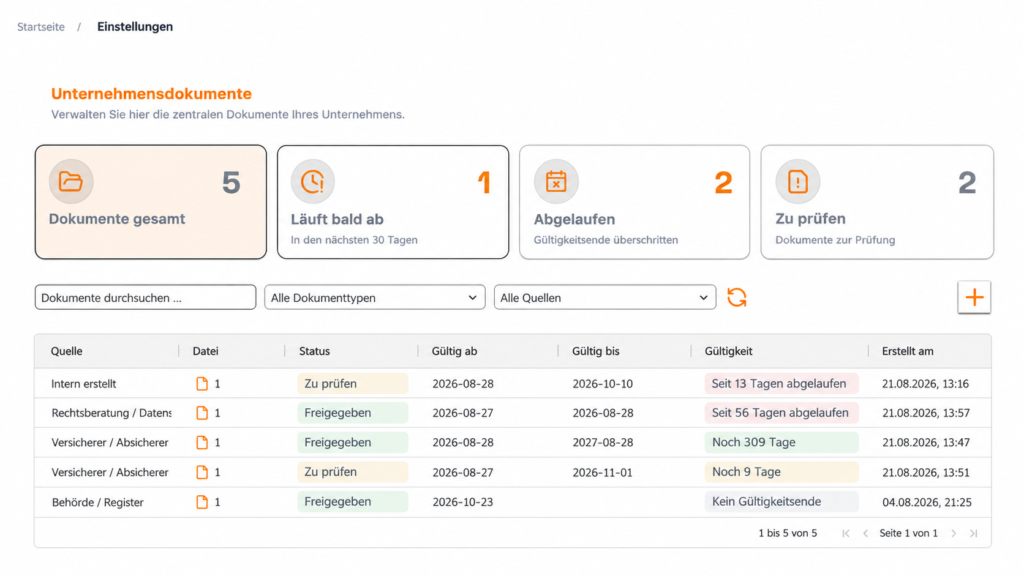
Task: Go to next page of the table
Action: point(953,534)
